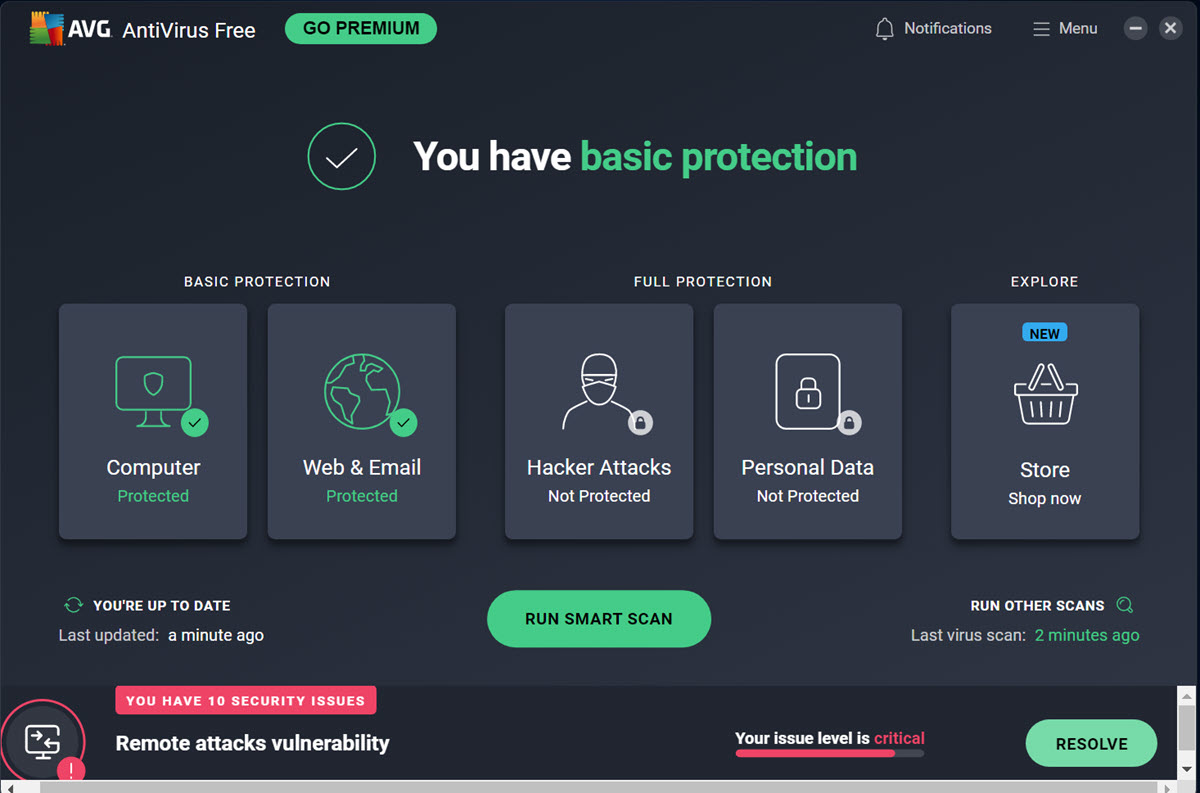Start the RUN SMART SCAN button
Viewport: 1200px width, 793px height.
[x=598, y=619]
